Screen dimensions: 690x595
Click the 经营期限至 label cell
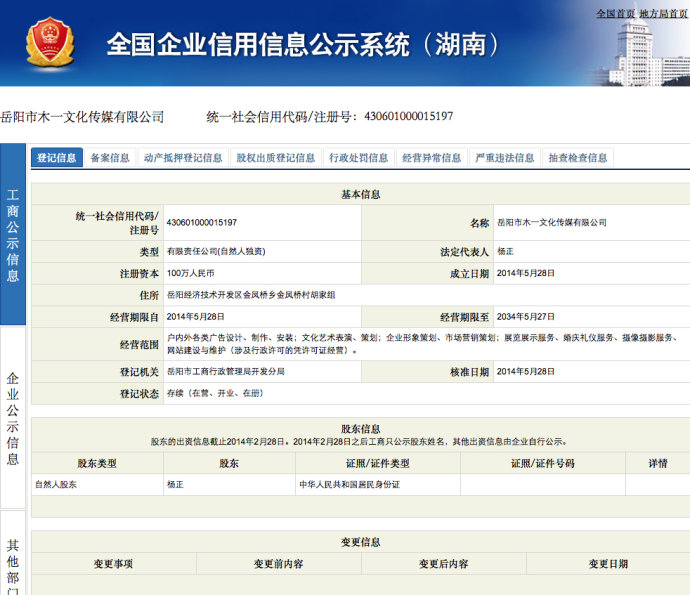(427, 317)
